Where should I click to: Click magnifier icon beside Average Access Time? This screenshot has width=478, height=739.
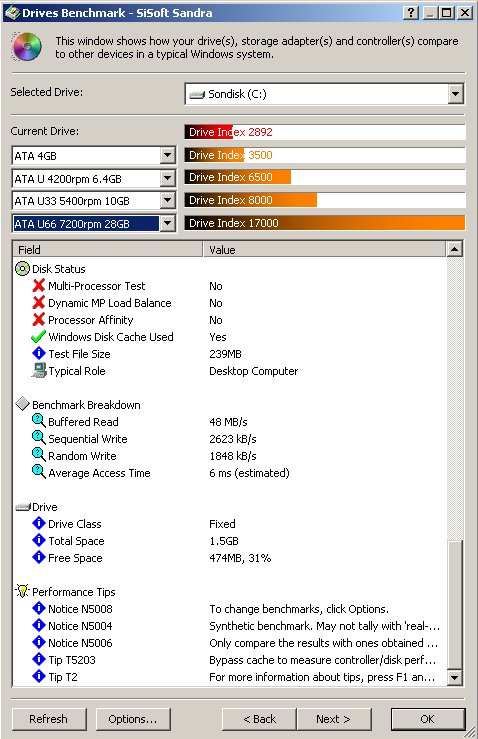[39, 472]
